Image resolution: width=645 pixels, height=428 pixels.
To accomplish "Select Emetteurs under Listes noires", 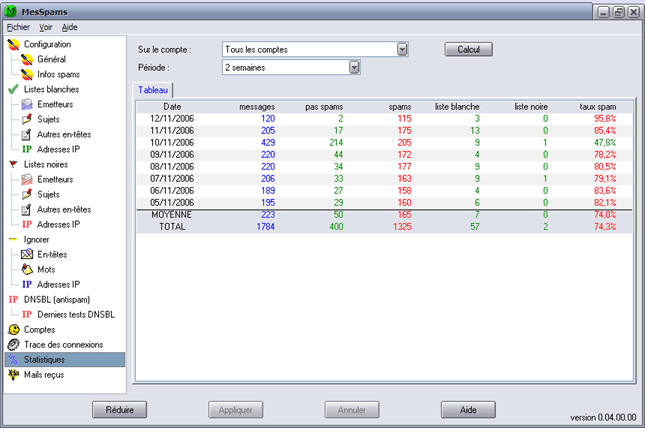I will click(55, 179).
